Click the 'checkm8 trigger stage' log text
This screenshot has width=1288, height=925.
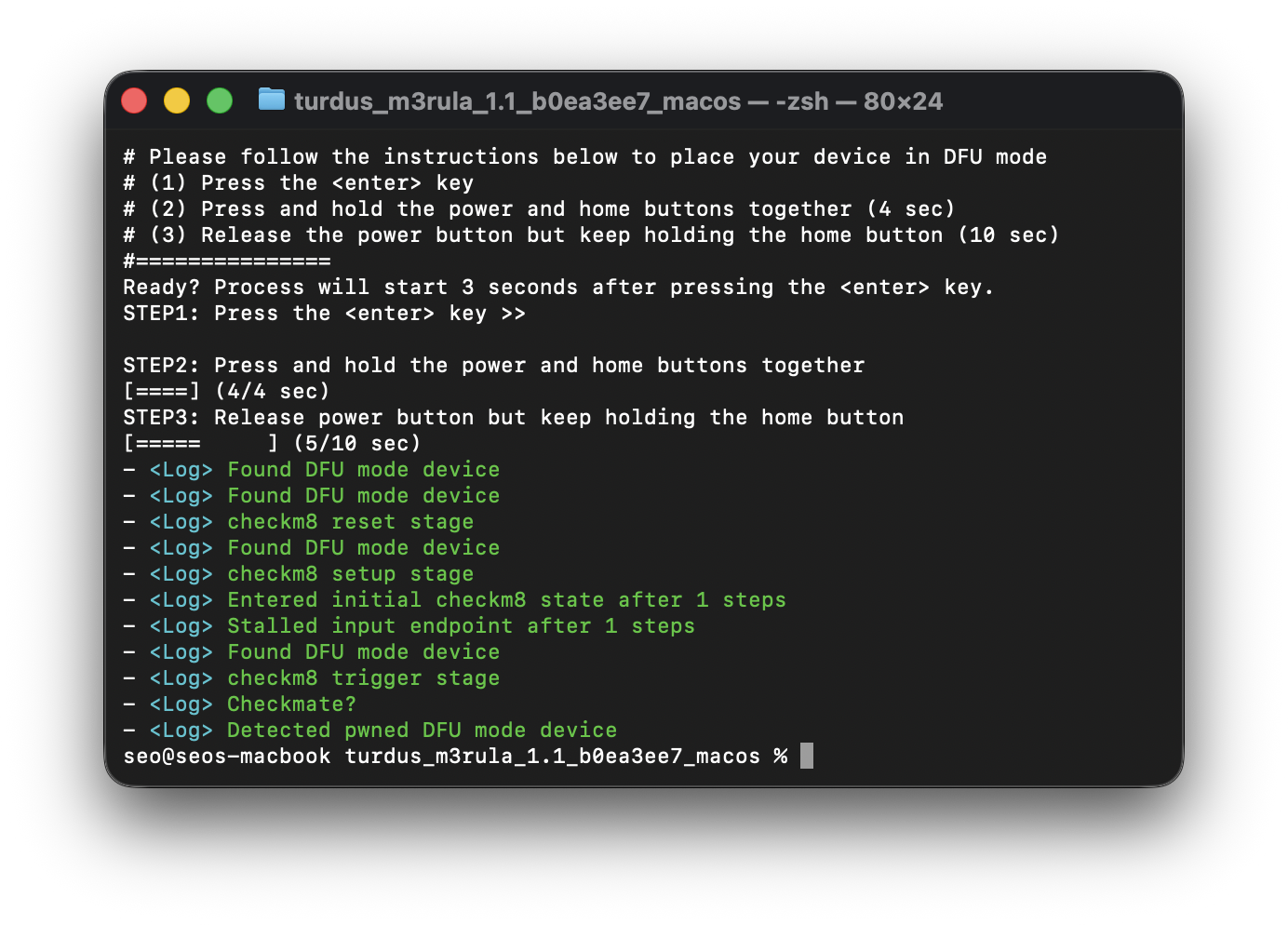coord(363,678)
